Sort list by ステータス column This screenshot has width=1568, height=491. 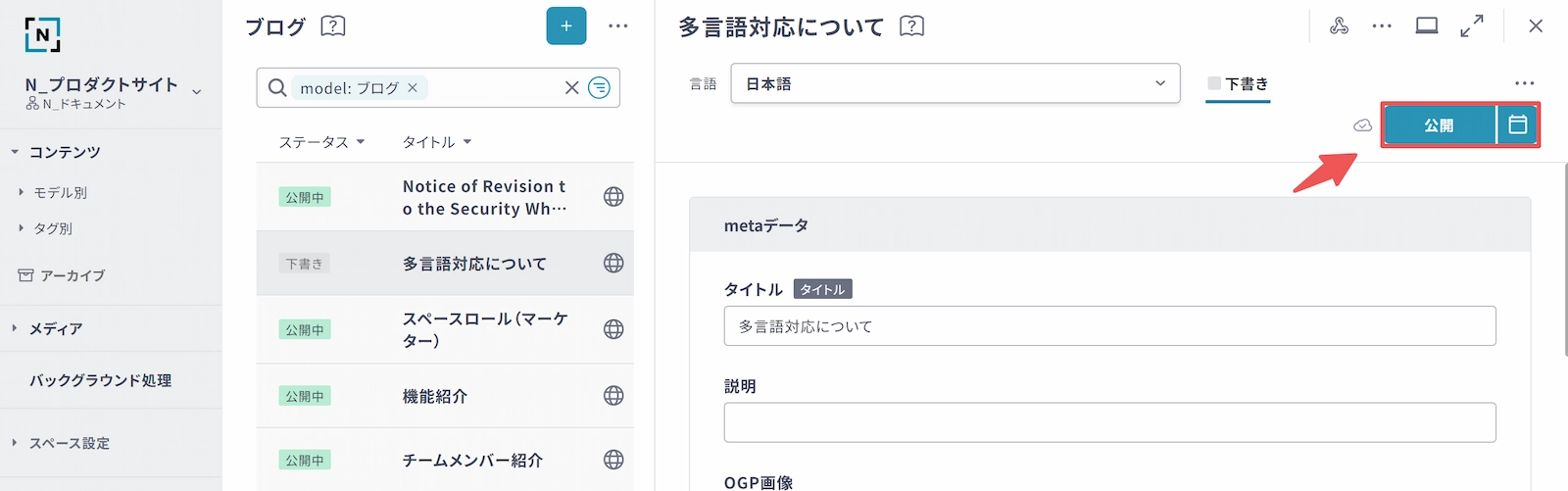pyautogui.click(x=321, y=142)
